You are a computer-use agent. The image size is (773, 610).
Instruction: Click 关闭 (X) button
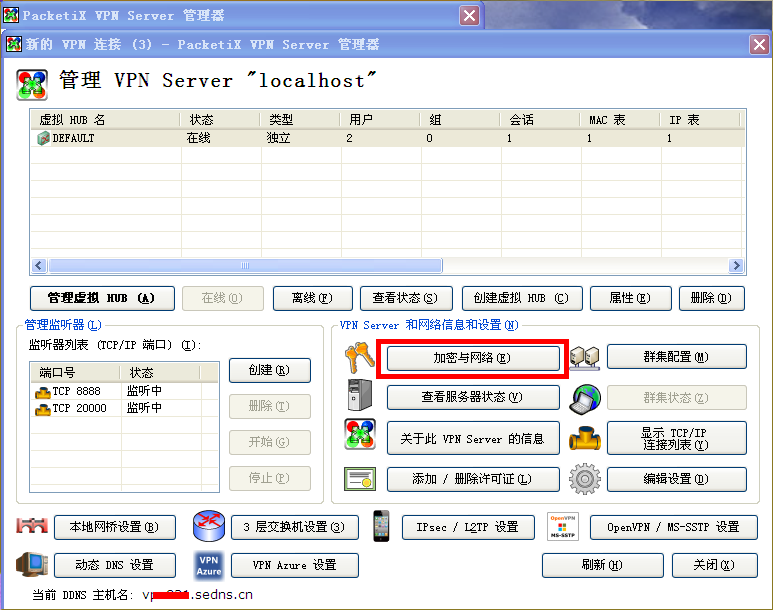[x=715, y=565]
